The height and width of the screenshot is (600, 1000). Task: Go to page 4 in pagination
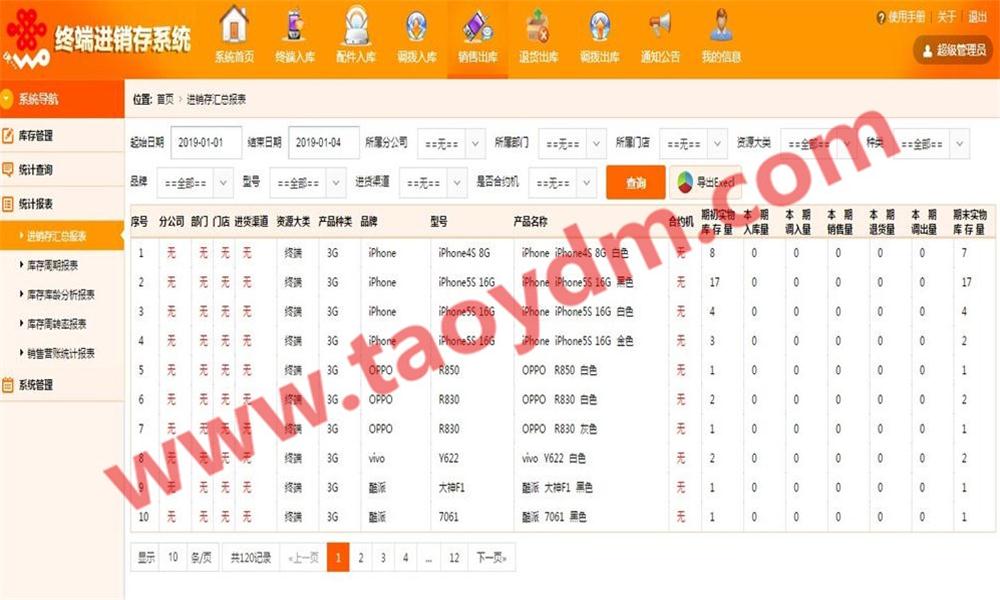406,558
